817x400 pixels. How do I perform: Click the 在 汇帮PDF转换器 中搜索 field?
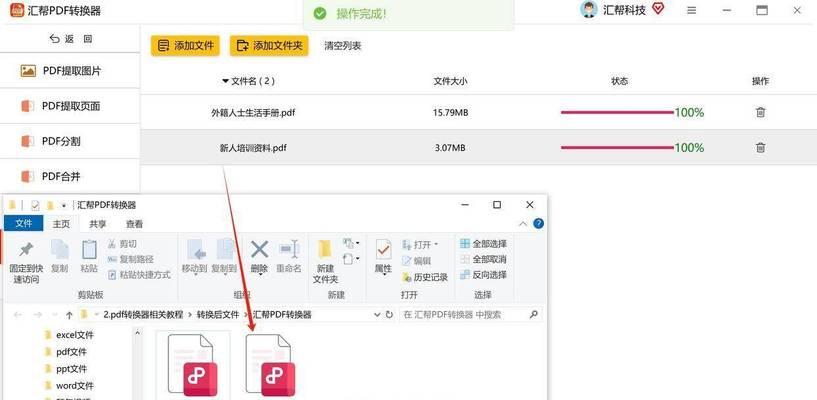click(471, 315)
